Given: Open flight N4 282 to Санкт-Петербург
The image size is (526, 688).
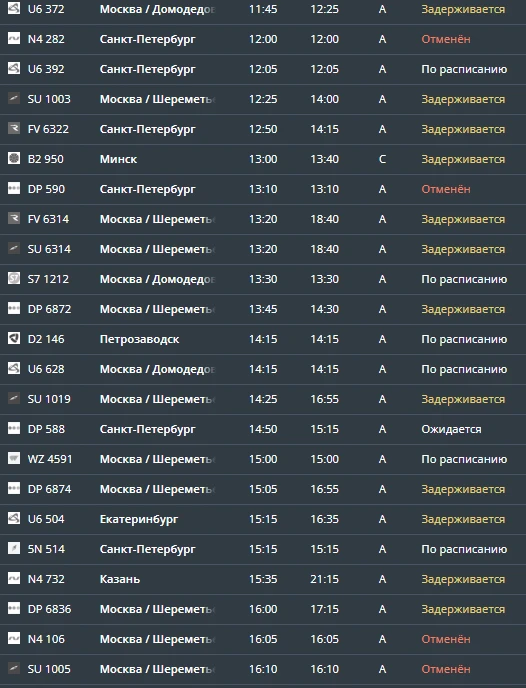Looking at the screenshot, I should (263, 39).
